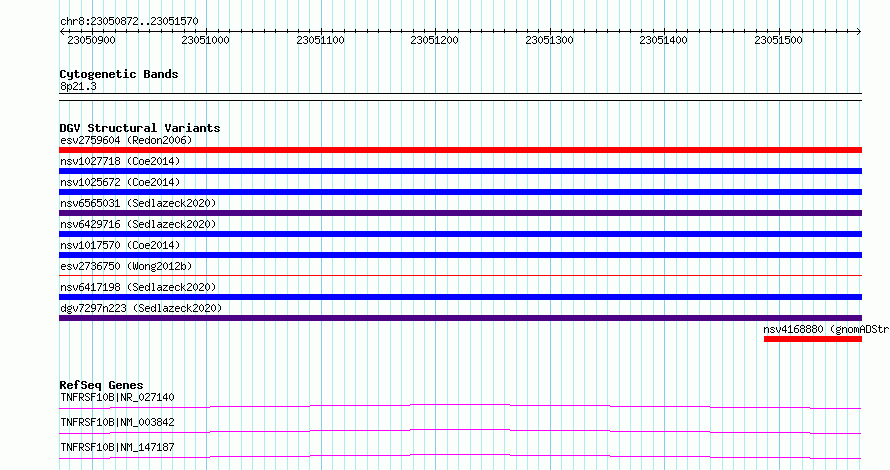Click the 23051100 ruler position label
Screen dimensions: 890x470
pos(320,40)
